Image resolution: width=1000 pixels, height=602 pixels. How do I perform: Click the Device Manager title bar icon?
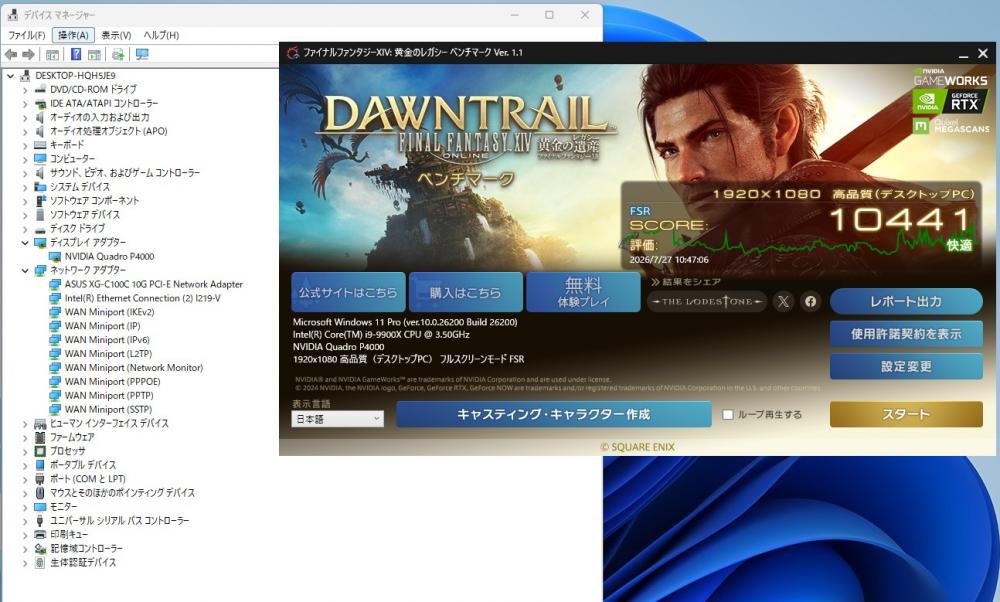point(12,14)
